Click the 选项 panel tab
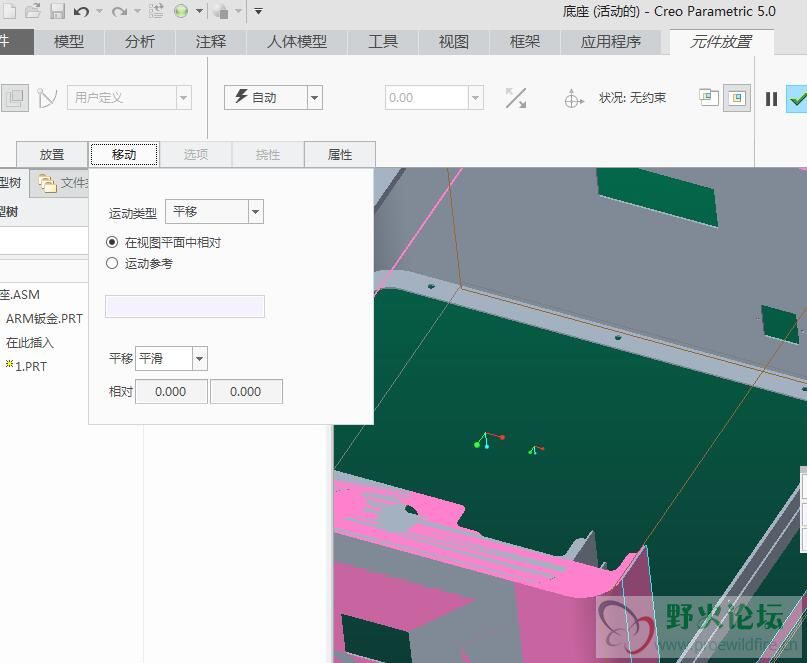Image resolution: width=807 pixels, height=663 pixels. tap(196, 154)
